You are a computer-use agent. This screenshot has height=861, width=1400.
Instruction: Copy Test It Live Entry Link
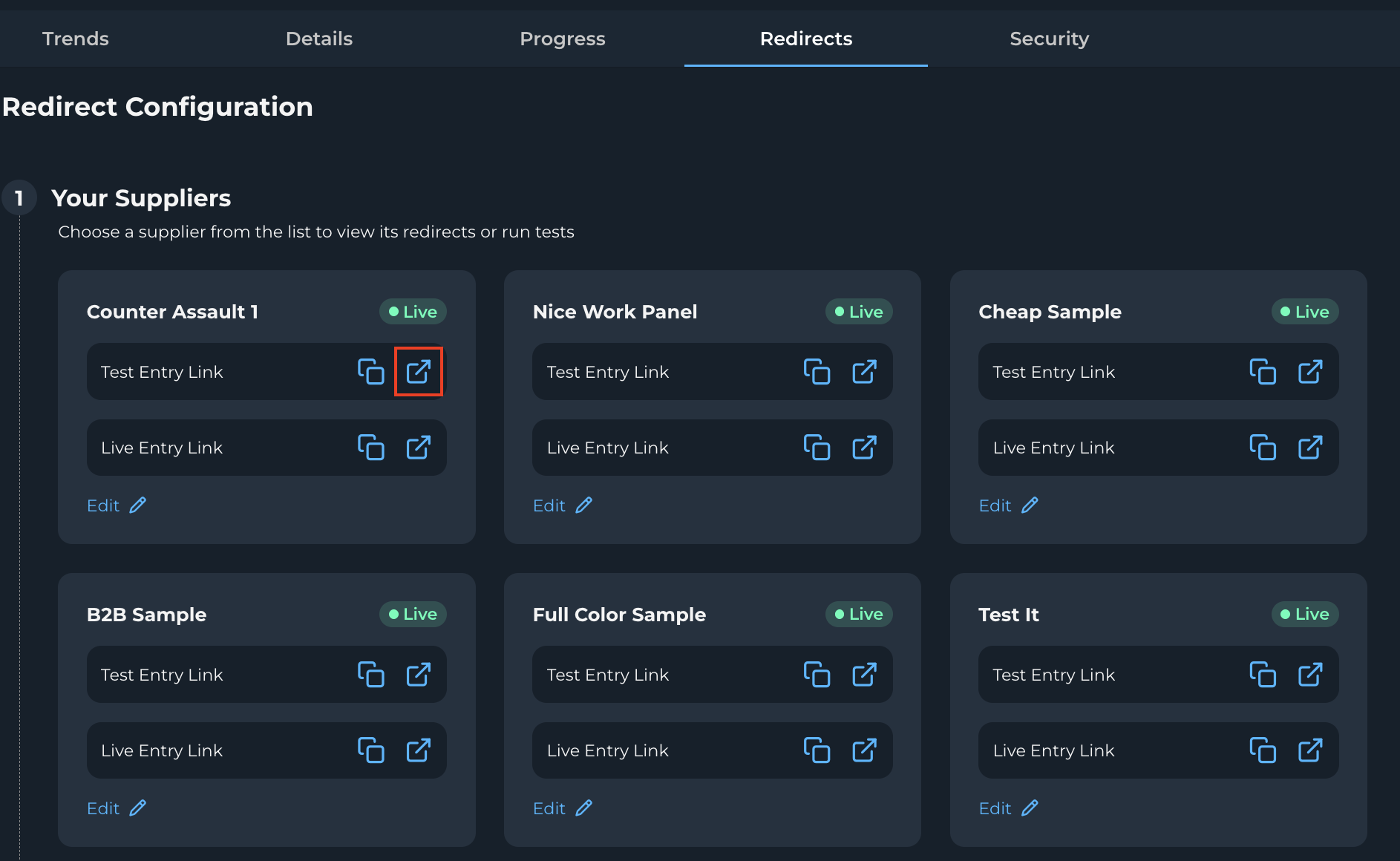click(1263, 750)
